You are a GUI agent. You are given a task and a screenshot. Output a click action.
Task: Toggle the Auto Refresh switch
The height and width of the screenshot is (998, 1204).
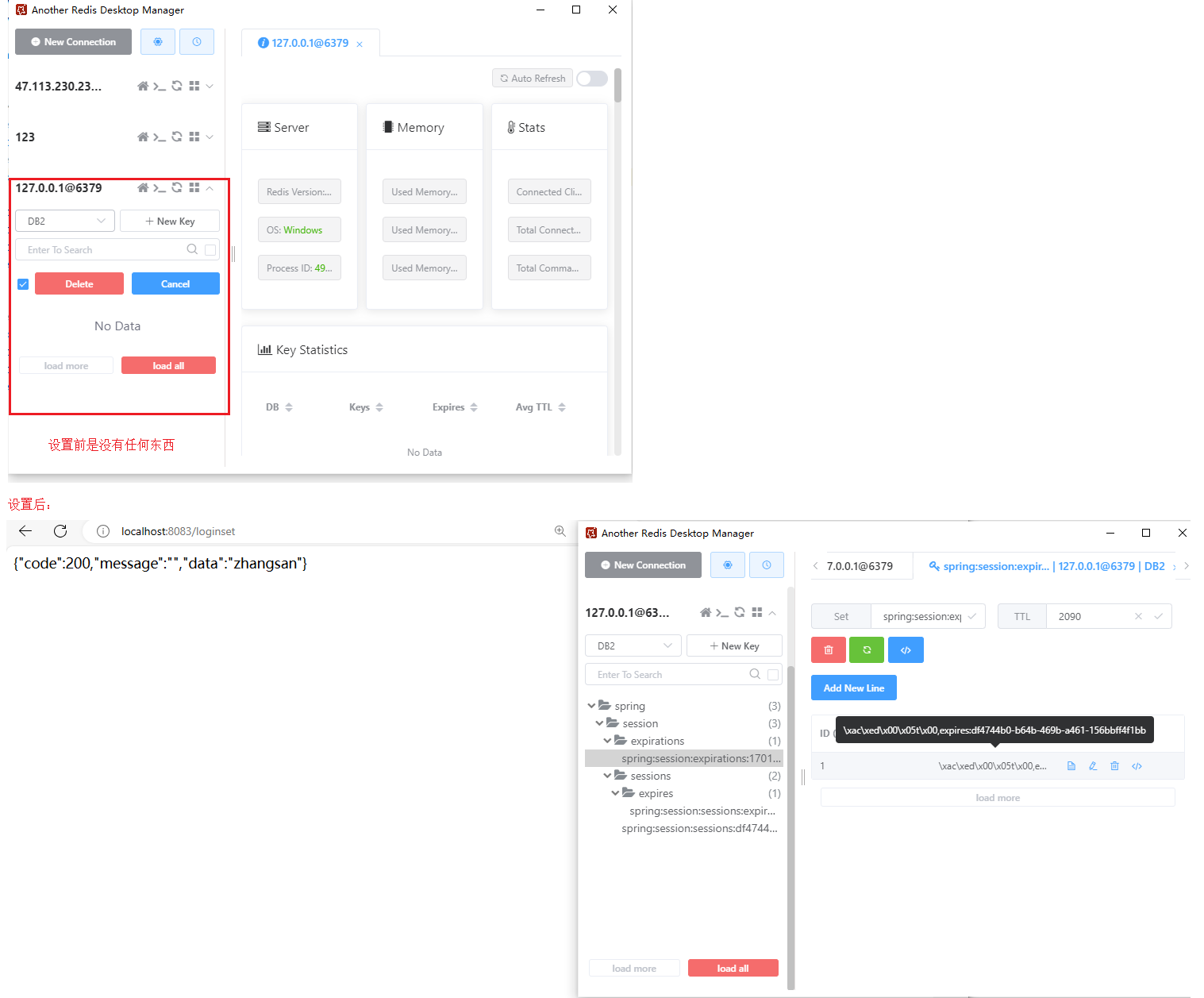tap(592, 79)
